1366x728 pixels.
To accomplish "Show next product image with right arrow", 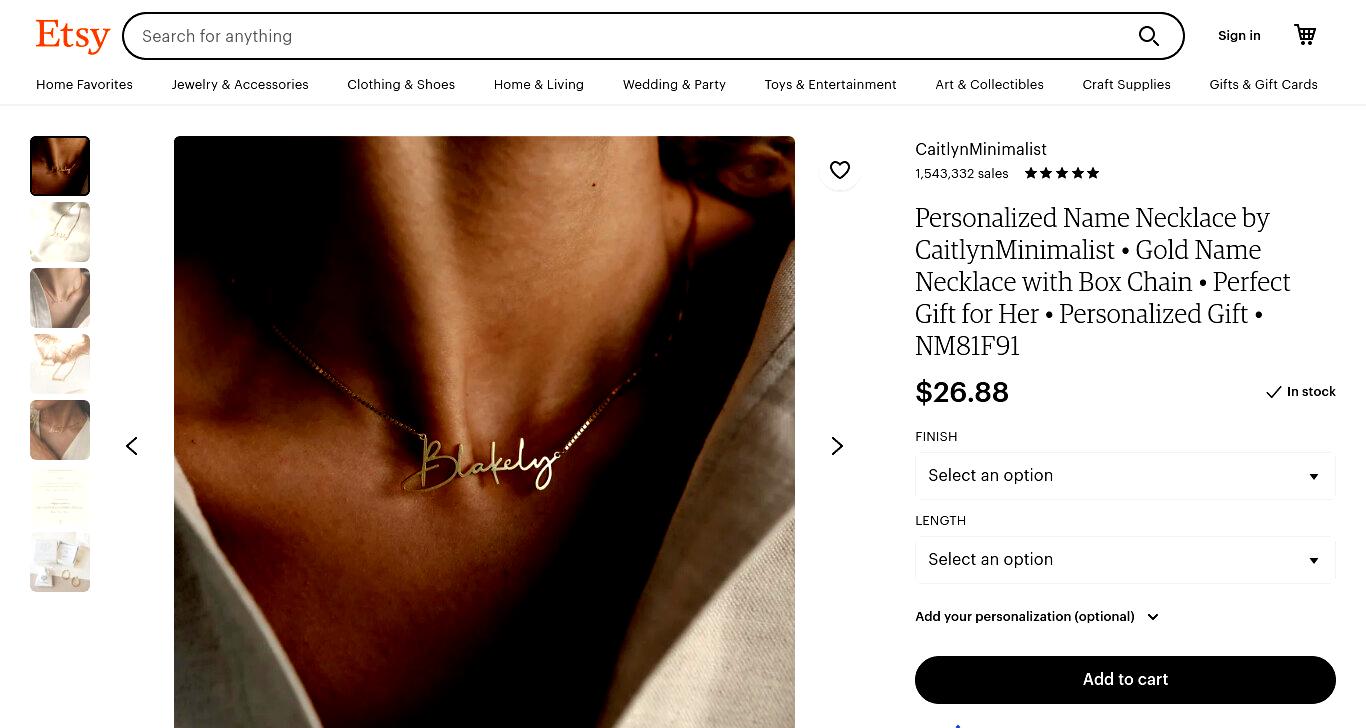I will (x=837, y=446).
